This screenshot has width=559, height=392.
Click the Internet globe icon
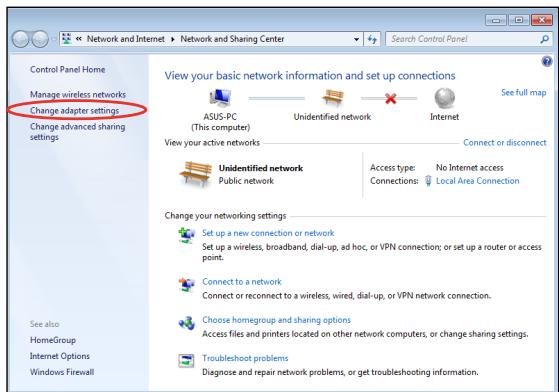[444, 98]
